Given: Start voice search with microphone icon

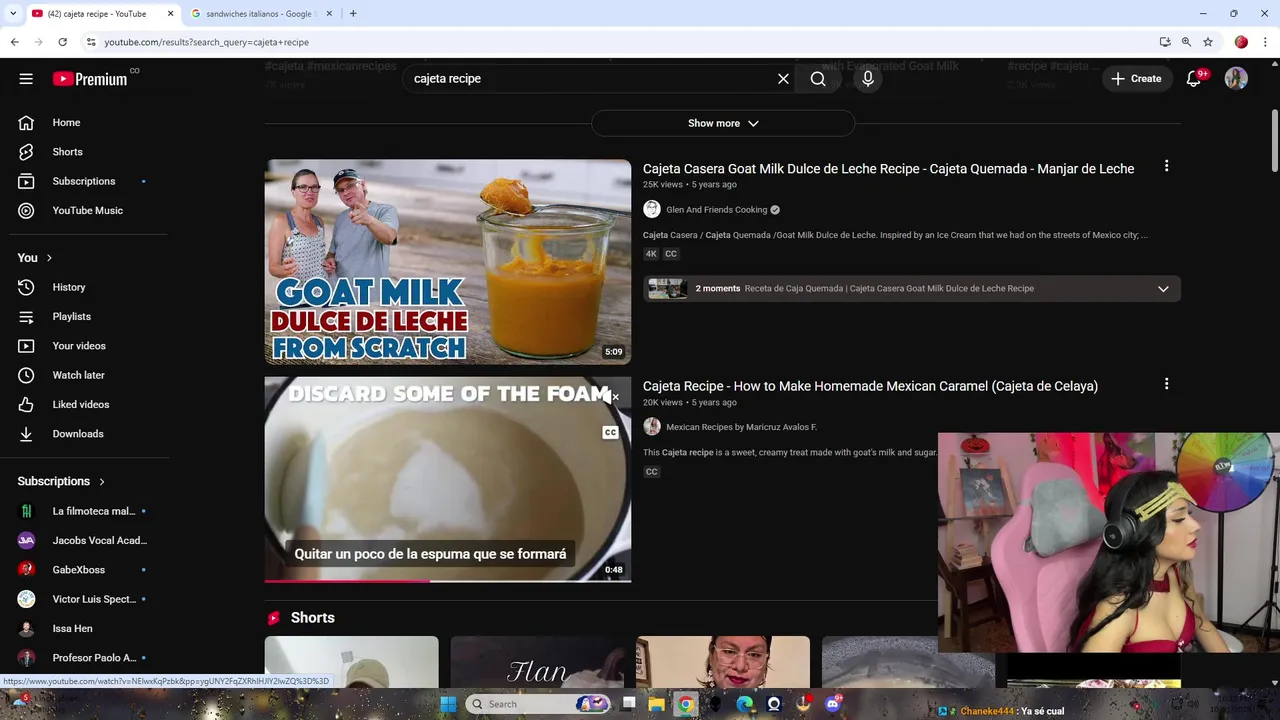Looking at the screenshot, I should (868, 79).
